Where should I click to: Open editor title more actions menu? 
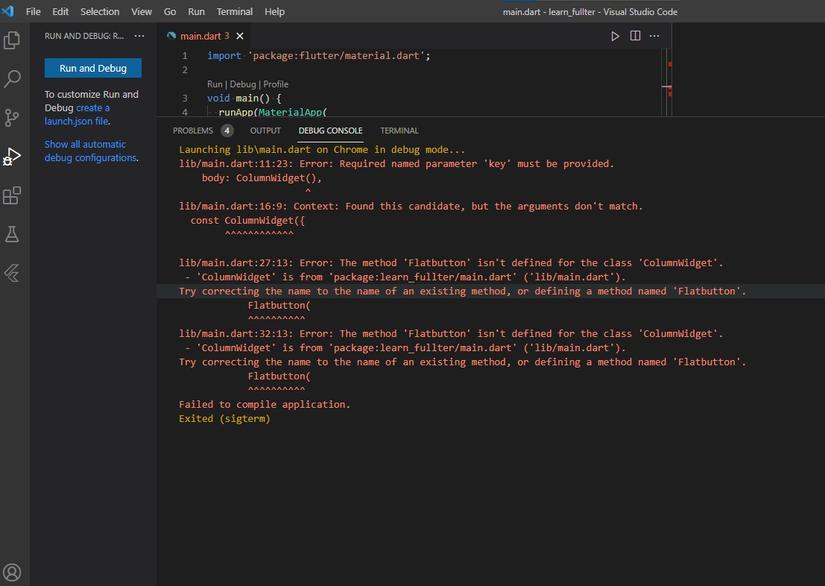click(x=655, y=36)
